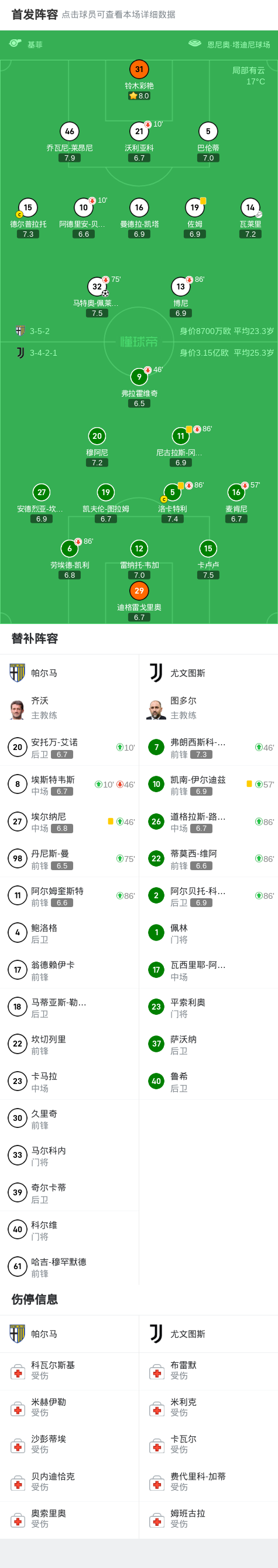Viewport: 278px width, 1568px height.
Task: Open coach 图多尔 profile photo
Action: [x=156, y=709]
